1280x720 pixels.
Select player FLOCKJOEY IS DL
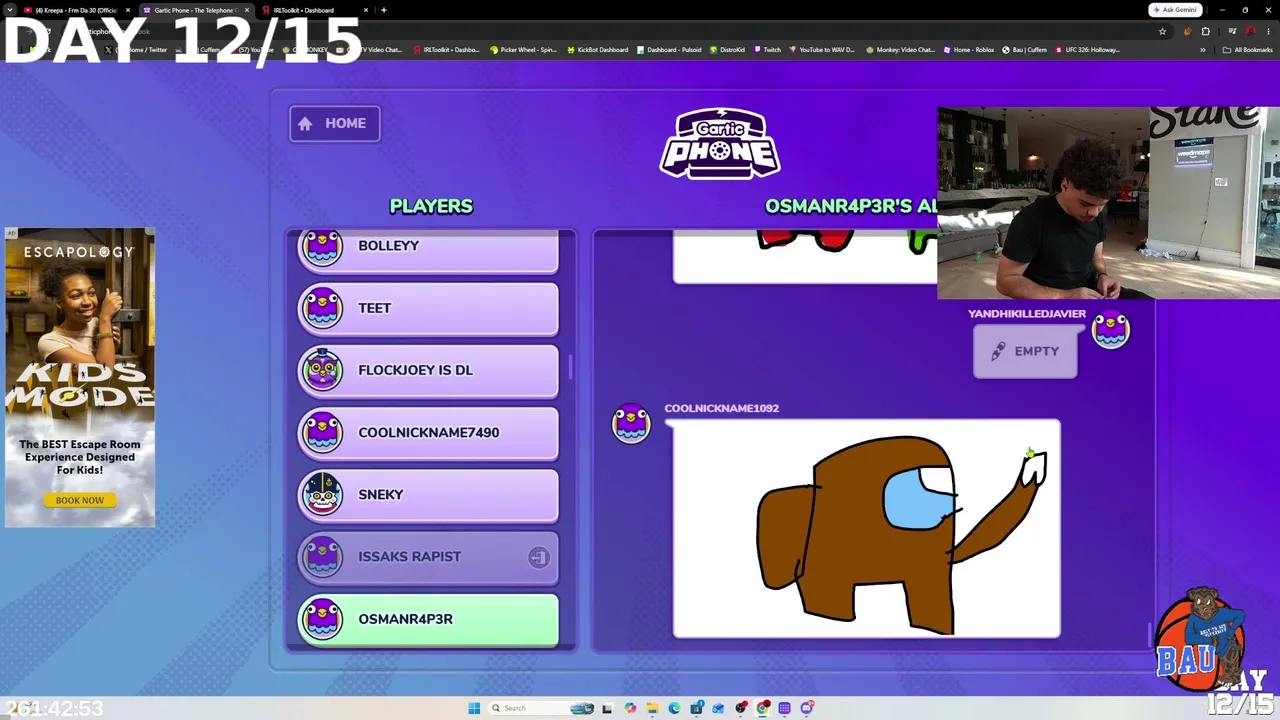(428, 370)
